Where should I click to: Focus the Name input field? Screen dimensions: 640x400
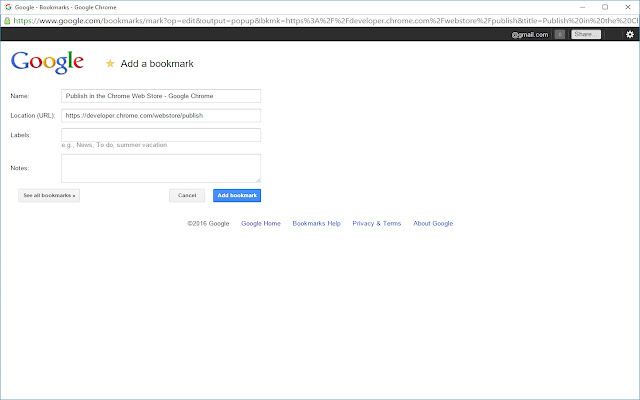[x=161, y=96]
